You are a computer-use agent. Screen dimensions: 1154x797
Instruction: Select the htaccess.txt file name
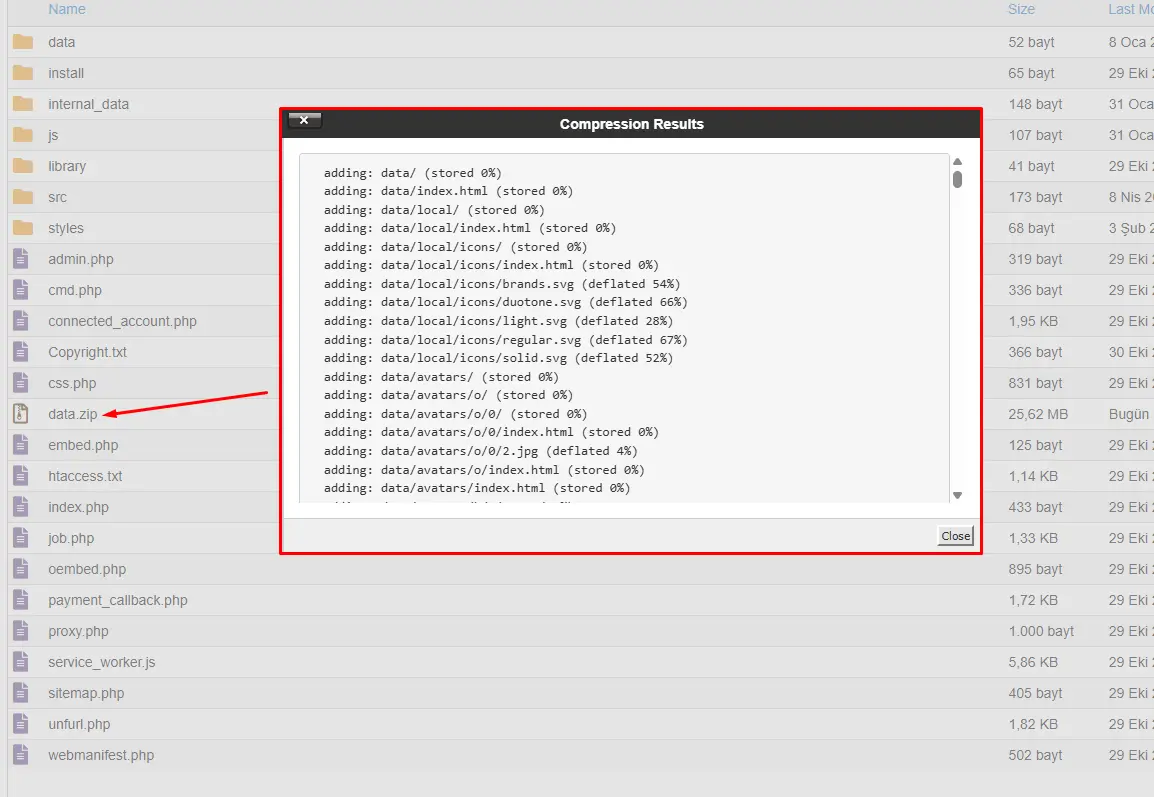85,475
